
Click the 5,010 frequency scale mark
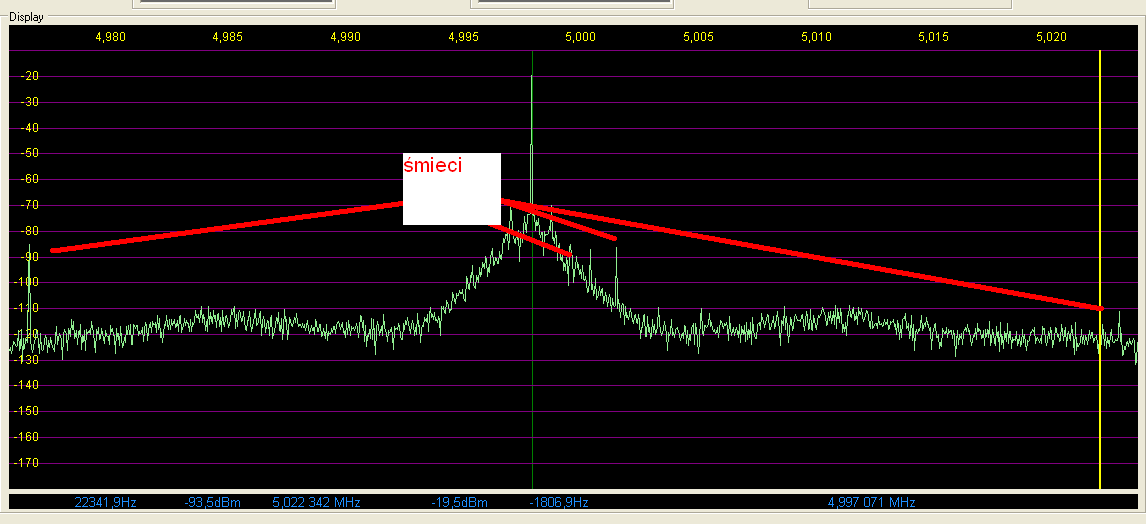(x=816, y=37)
